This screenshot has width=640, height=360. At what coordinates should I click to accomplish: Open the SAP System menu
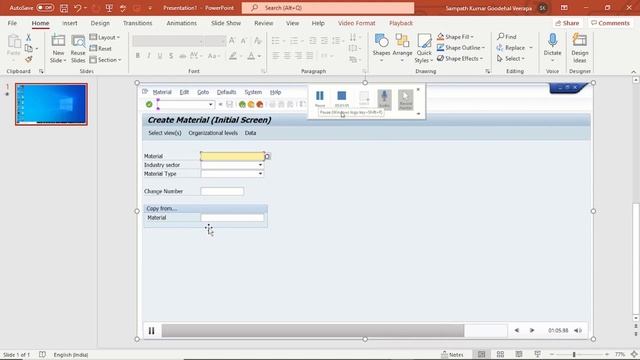pos(253,92)
